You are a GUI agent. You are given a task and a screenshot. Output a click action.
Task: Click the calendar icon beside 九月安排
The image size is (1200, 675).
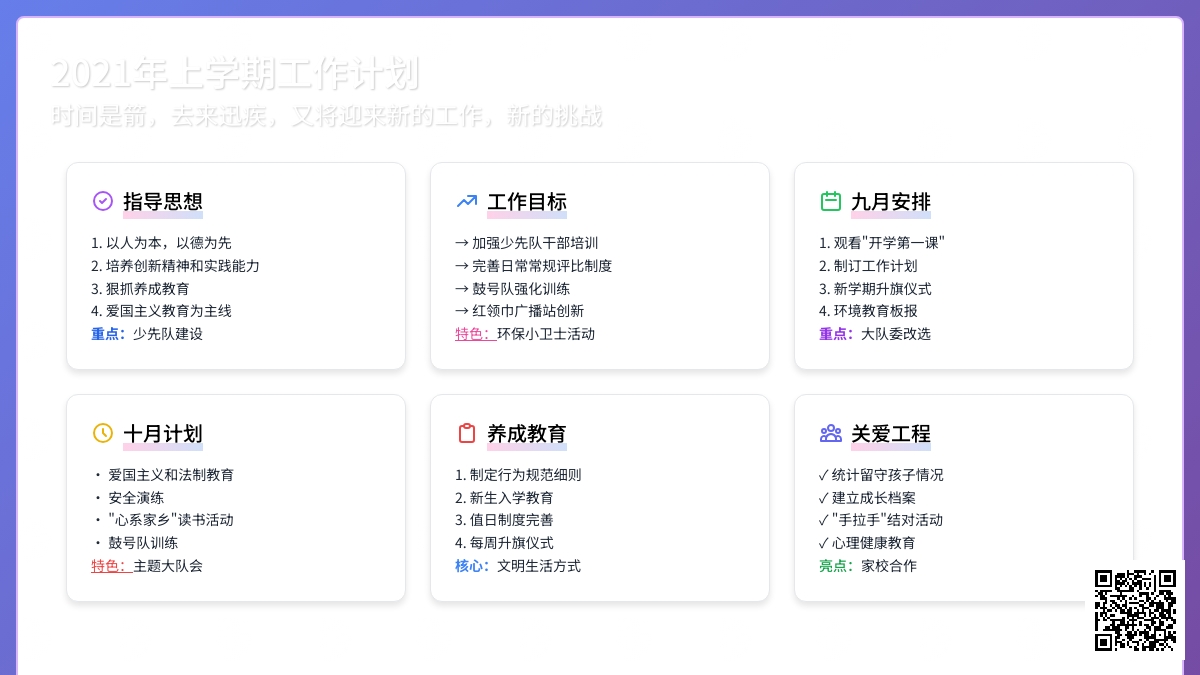[831, 201]
